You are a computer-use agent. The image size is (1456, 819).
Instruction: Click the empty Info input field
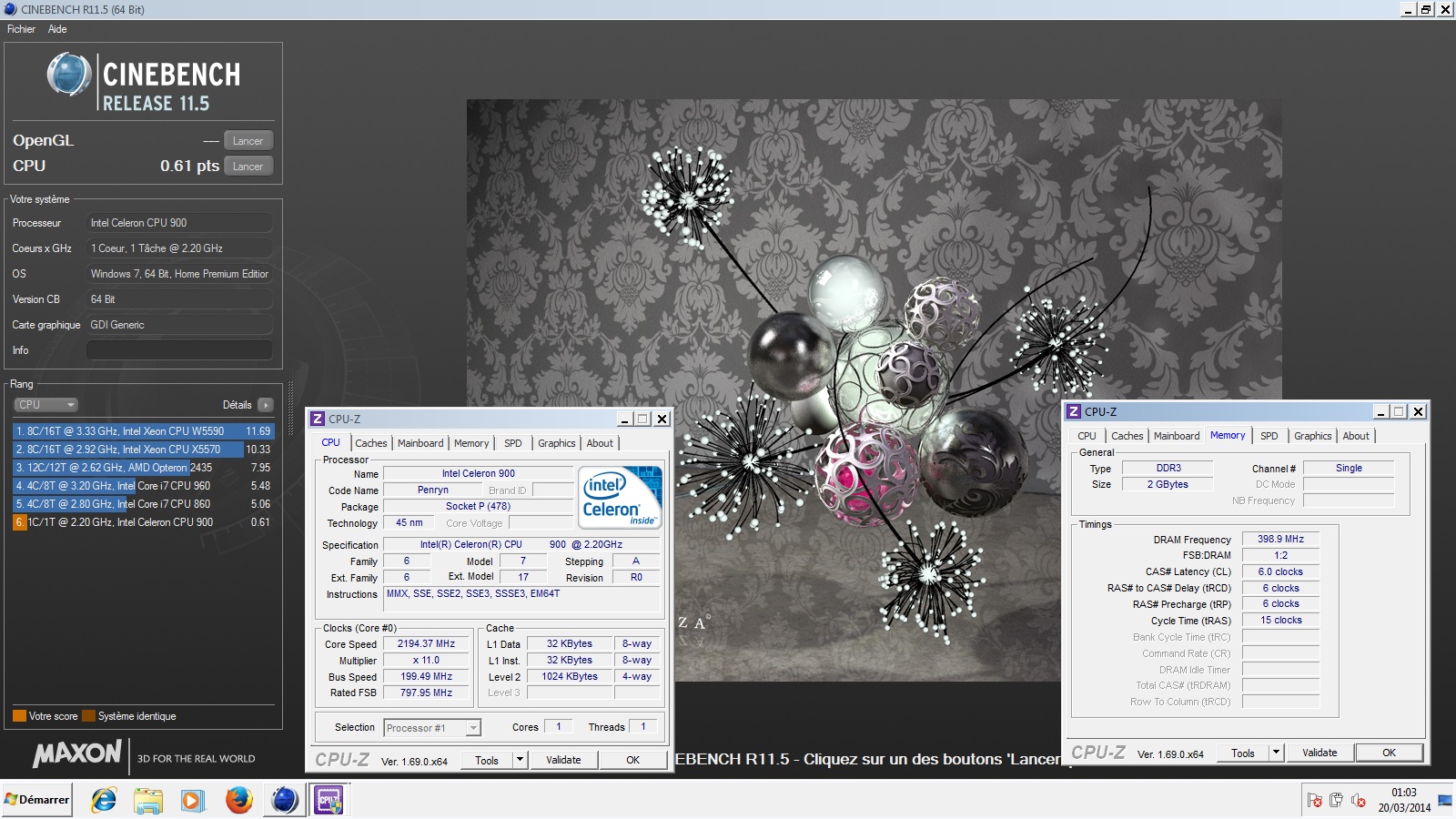179,350
